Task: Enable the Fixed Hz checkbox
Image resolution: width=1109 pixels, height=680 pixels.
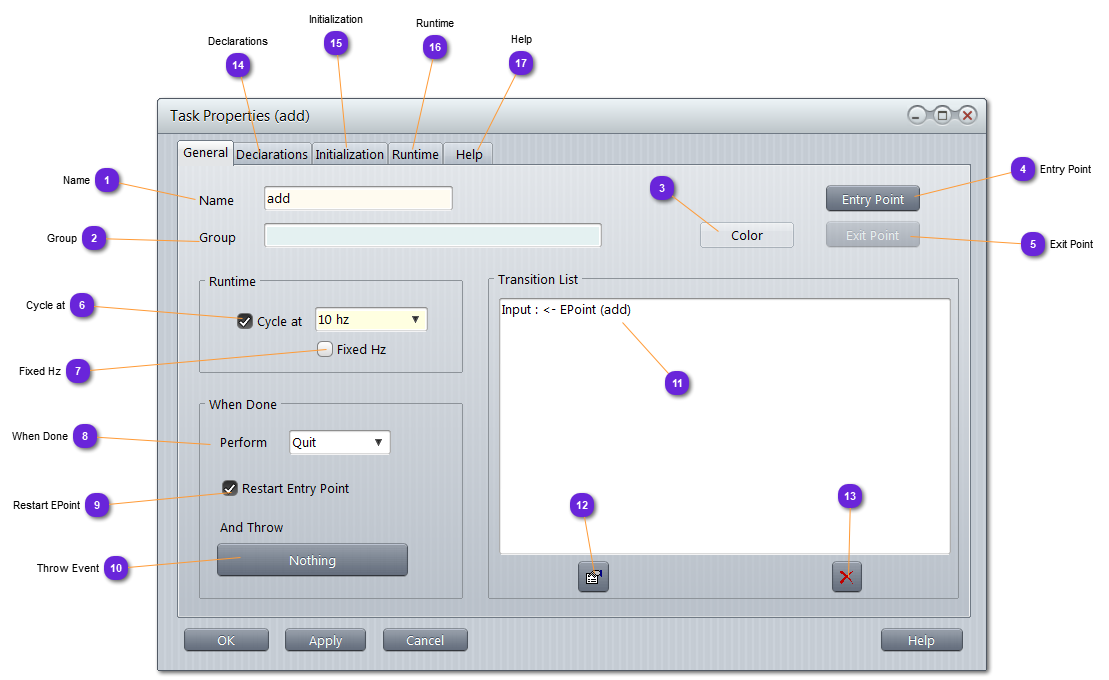Action: click(325, 349)
